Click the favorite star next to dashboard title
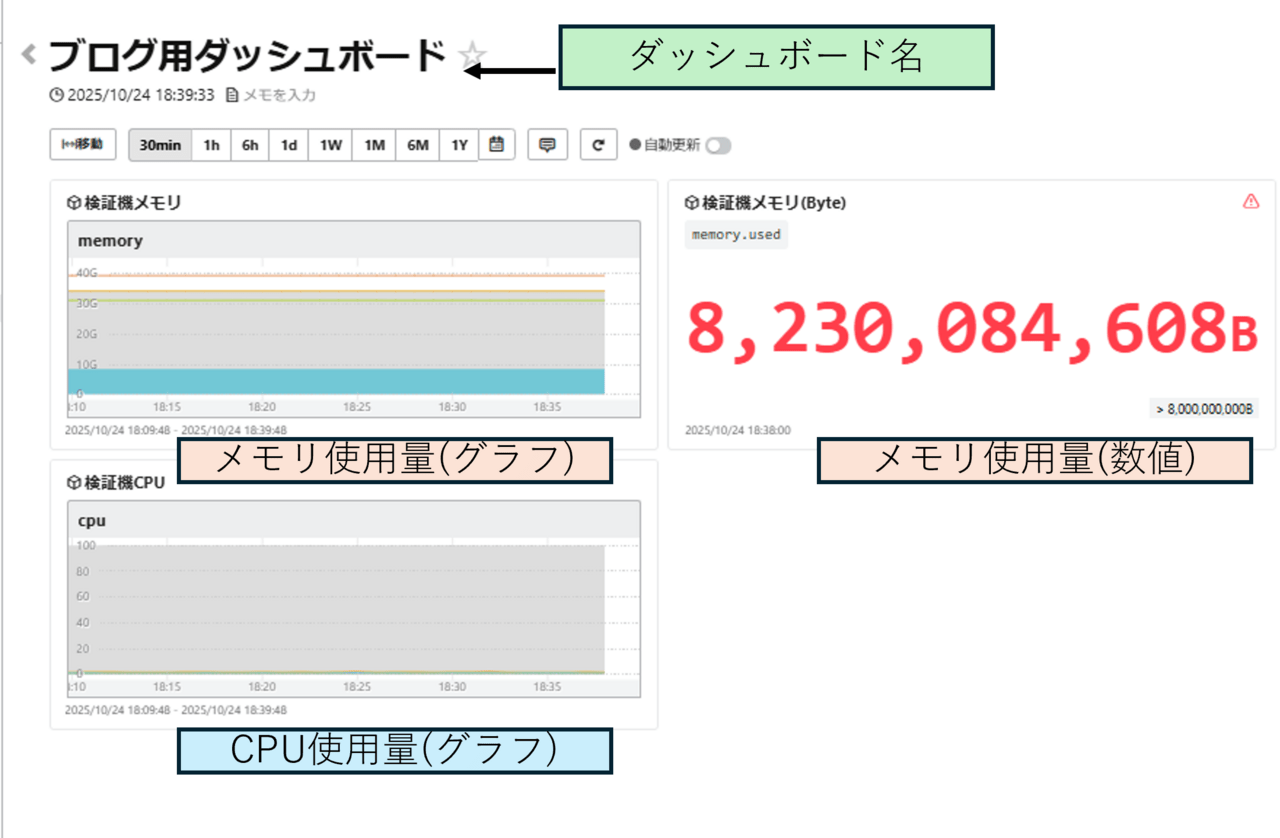Image resolution: width=1280 pixels, height=838 pixels. pos(472,56)
